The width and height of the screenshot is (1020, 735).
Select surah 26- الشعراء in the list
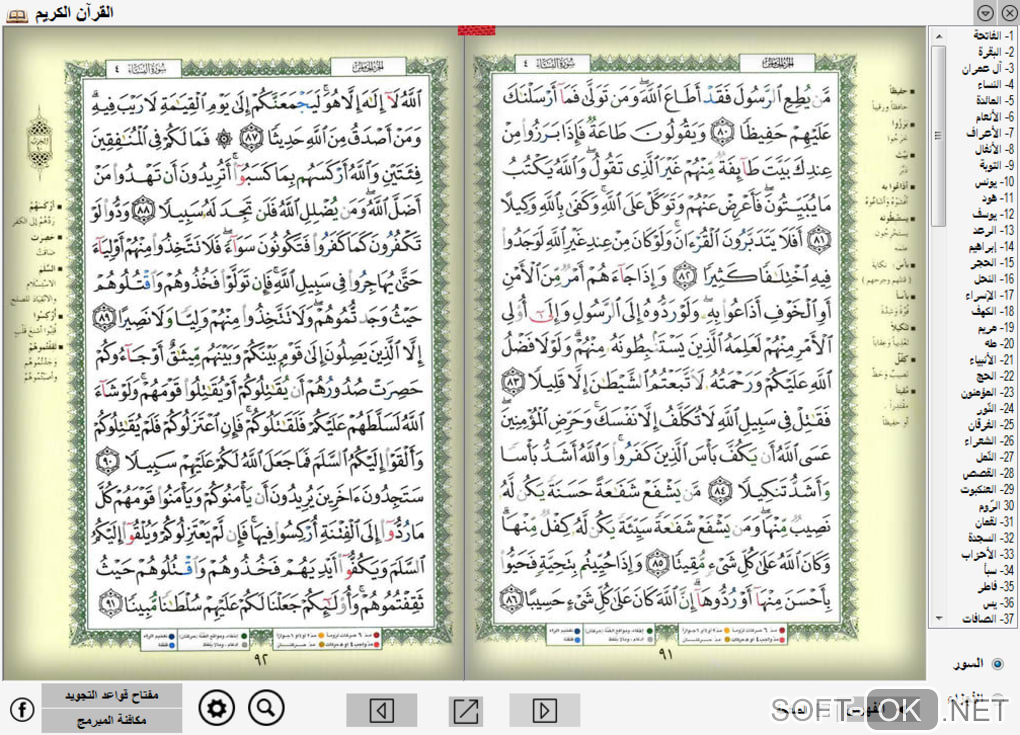pos(989,441)
